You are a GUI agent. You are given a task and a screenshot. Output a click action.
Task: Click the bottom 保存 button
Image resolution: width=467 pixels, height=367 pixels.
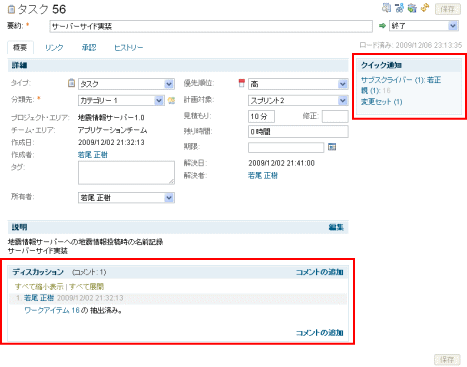tap(447, 360)
